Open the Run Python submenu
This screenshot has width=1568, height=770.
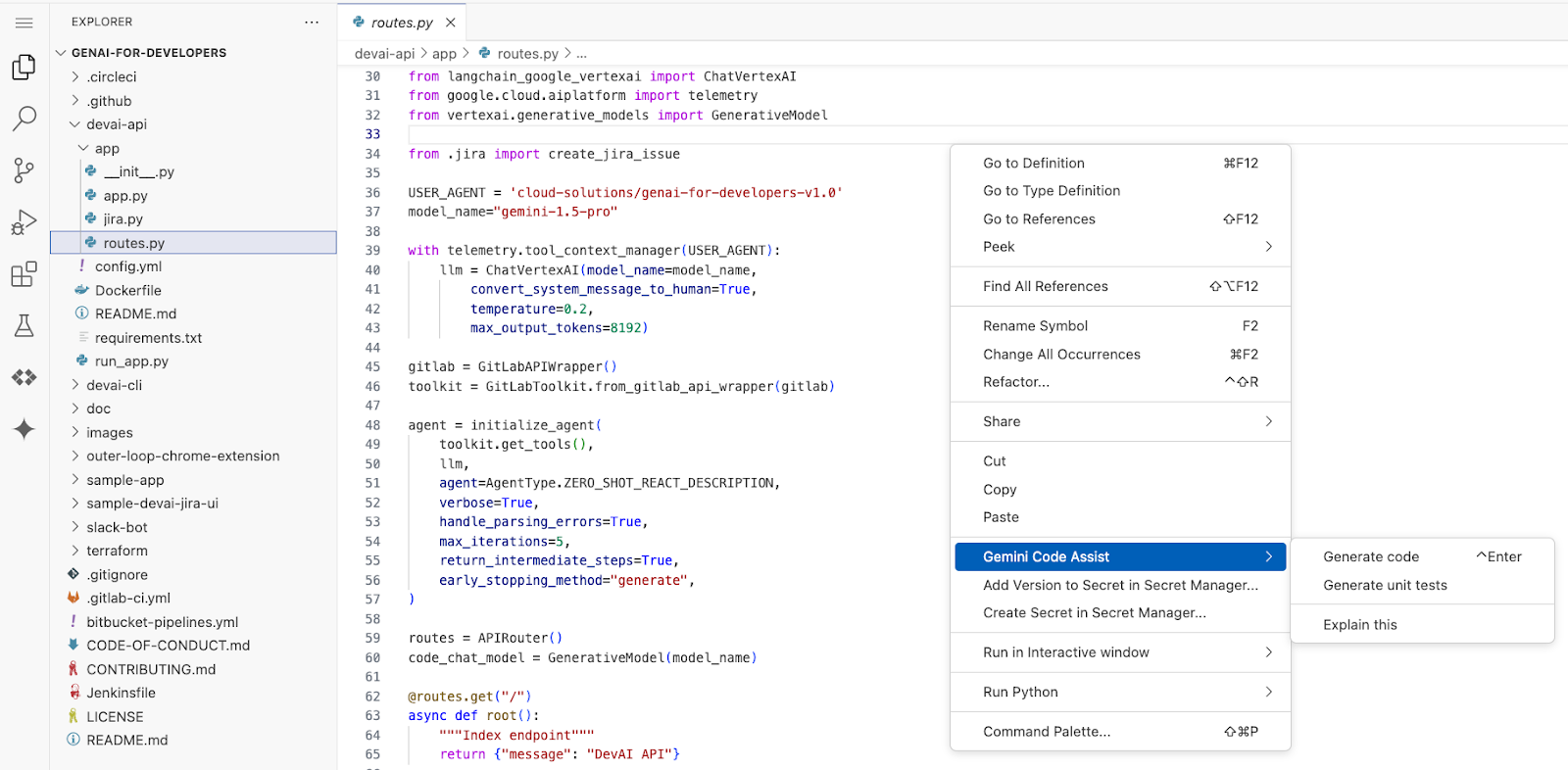pos(1120,692)
